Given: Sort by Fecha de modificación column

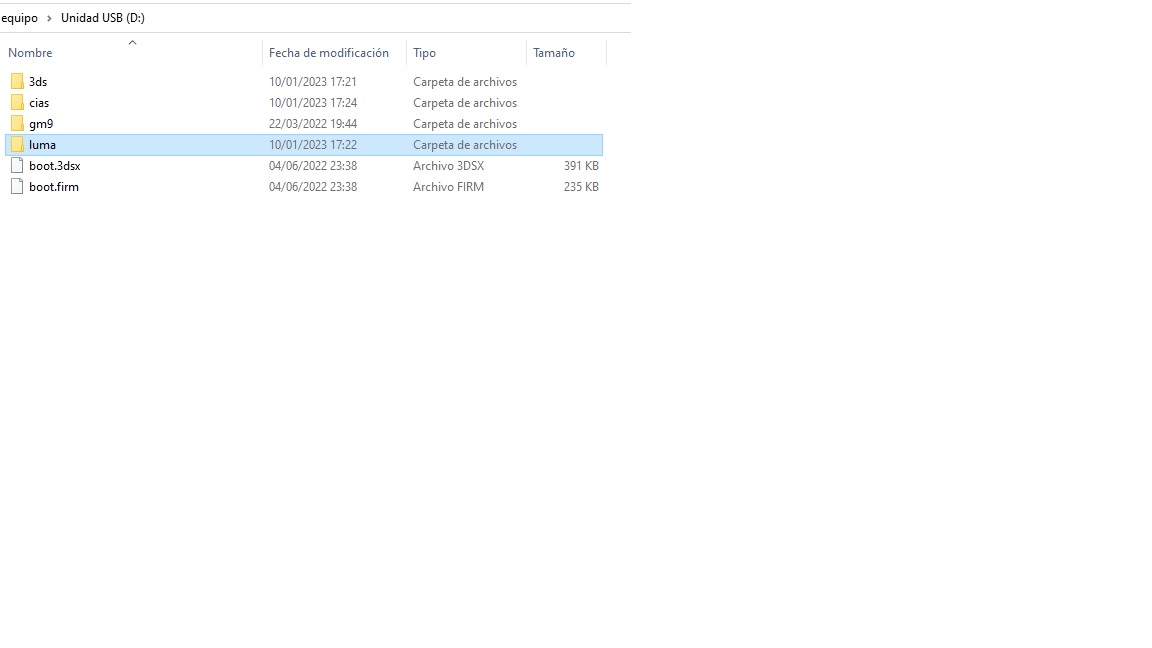Looking at the screenshot, I should pos(328,53).
